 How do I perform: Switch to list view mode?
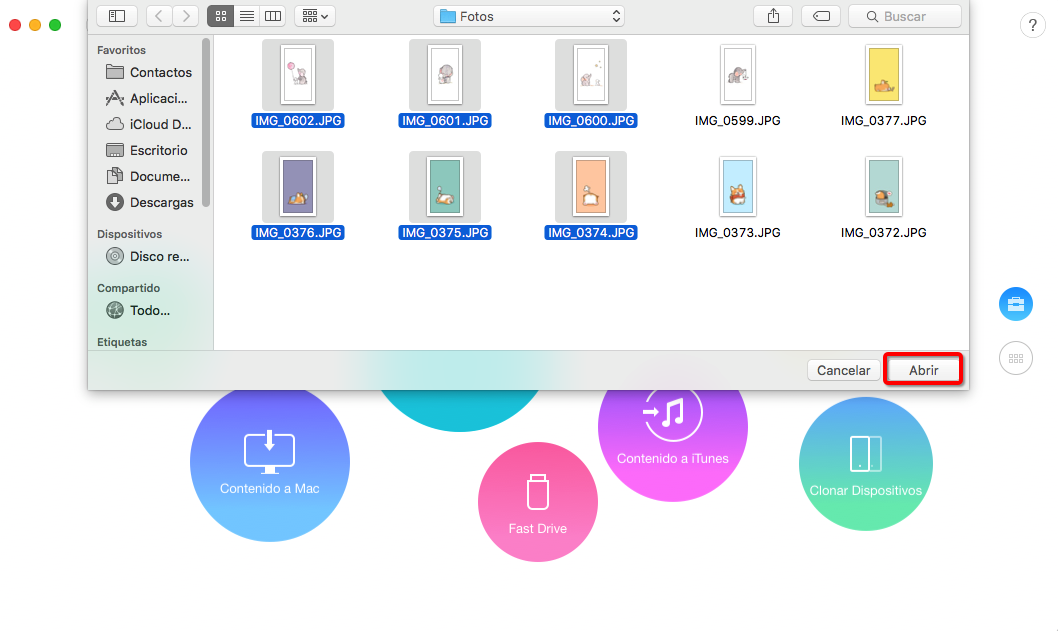pos(246,16)
